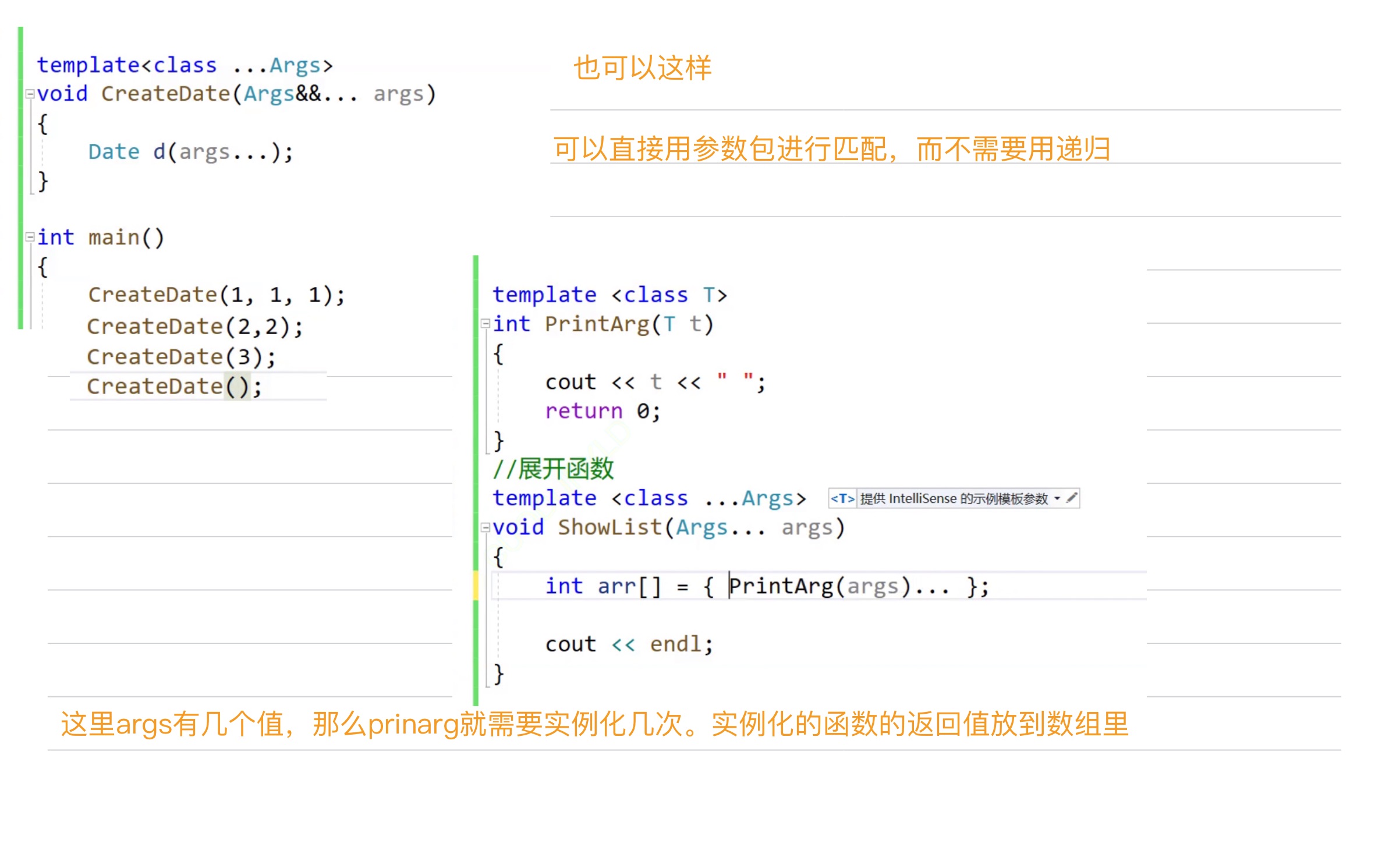Collapse the int PrintArg function block
This screenshot has width=1389, height=868.
point(485,324)
